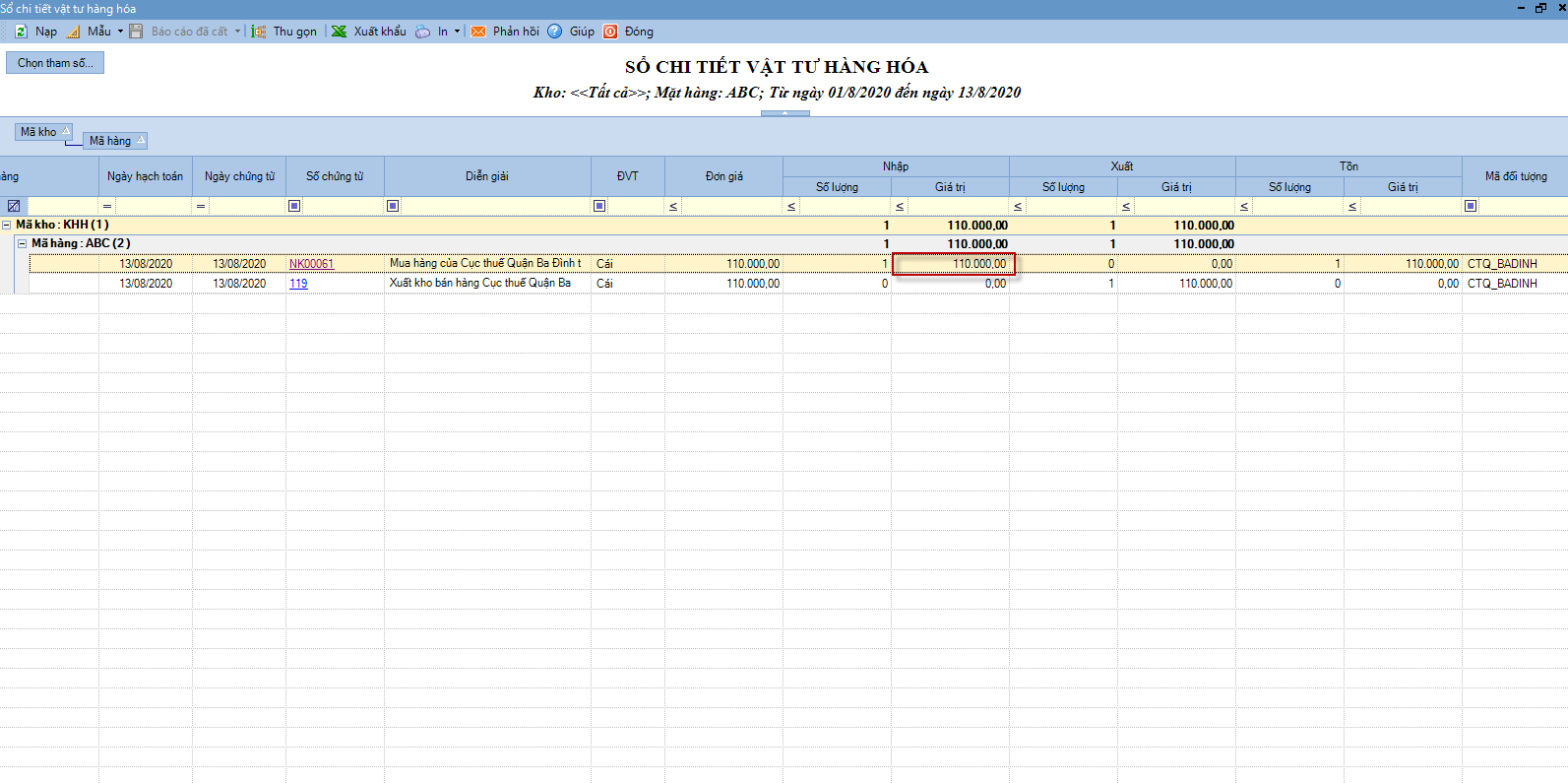The image size is (1568, 783).
Task: Click the clear filter icon in filter row
Action: click(x=14, y=206)
